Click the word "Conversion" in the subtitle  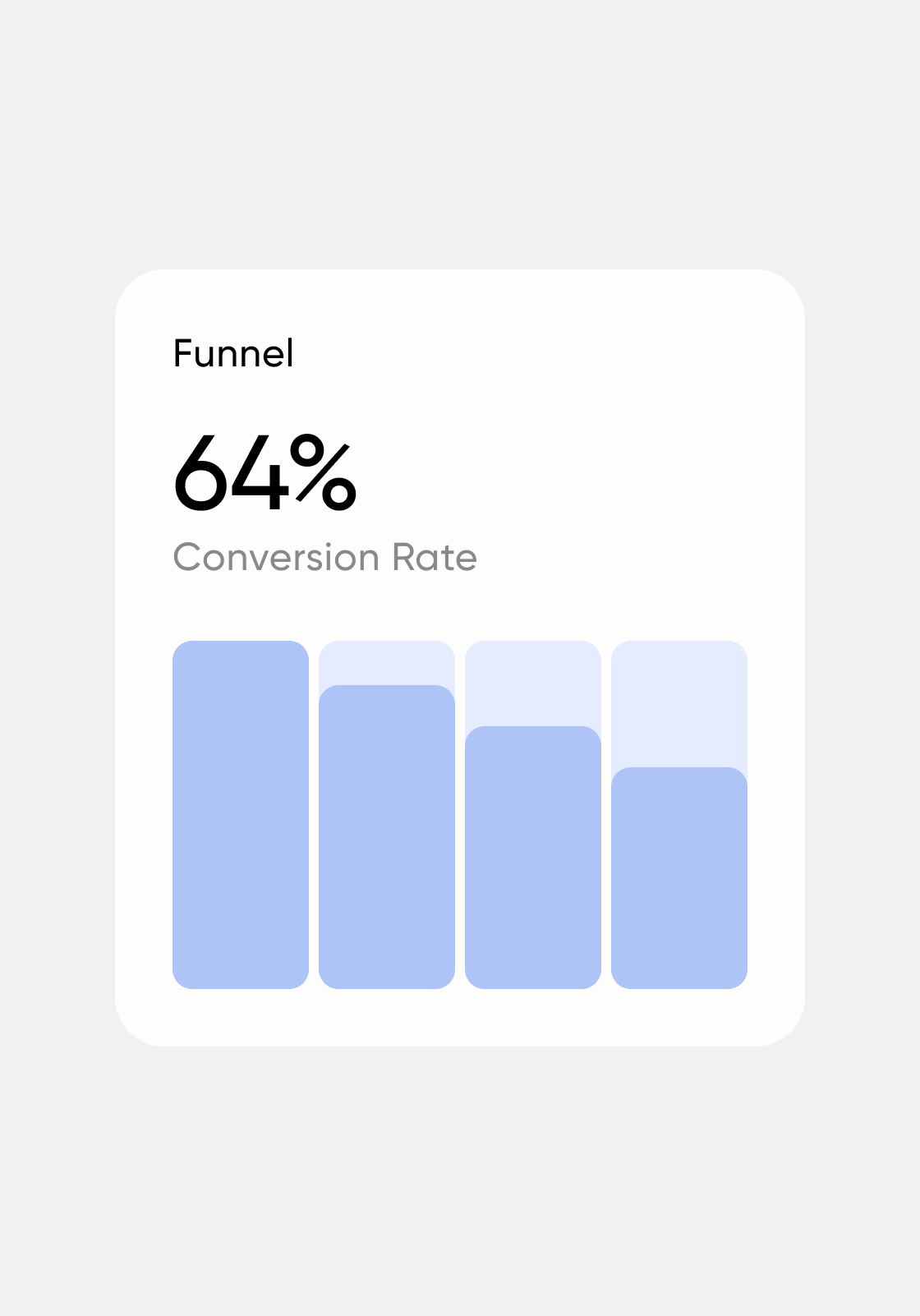coord(276,558)
